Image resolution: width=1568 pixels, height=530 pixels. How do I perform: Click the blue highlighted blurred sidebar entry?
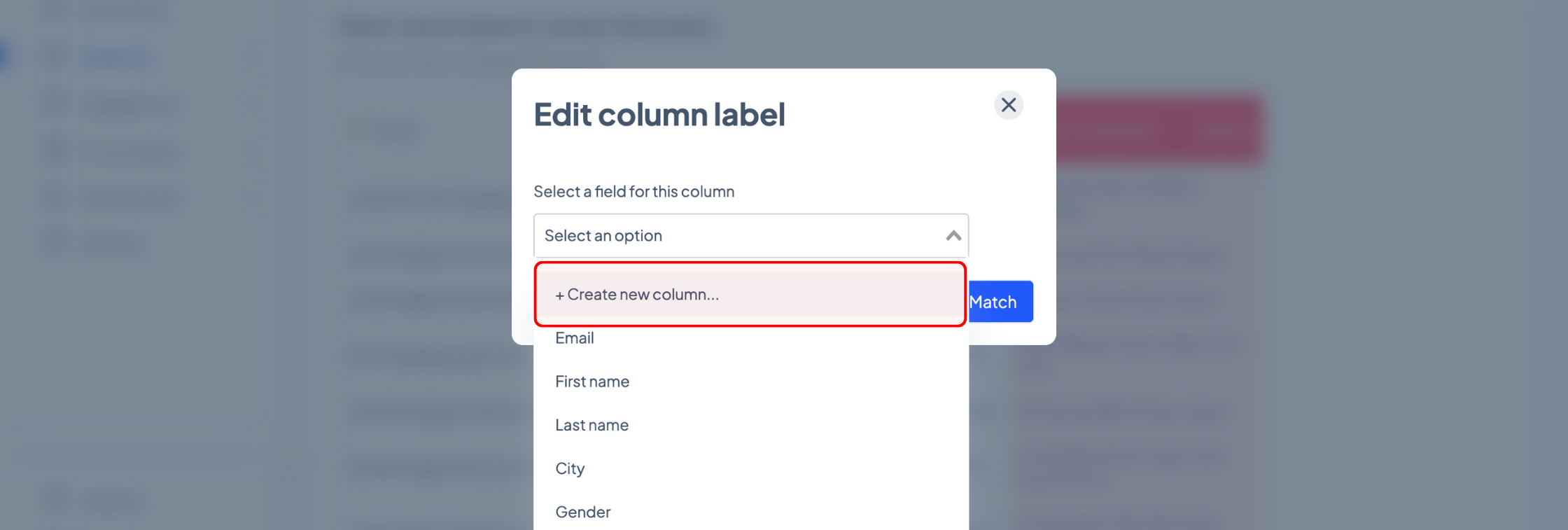117,59
